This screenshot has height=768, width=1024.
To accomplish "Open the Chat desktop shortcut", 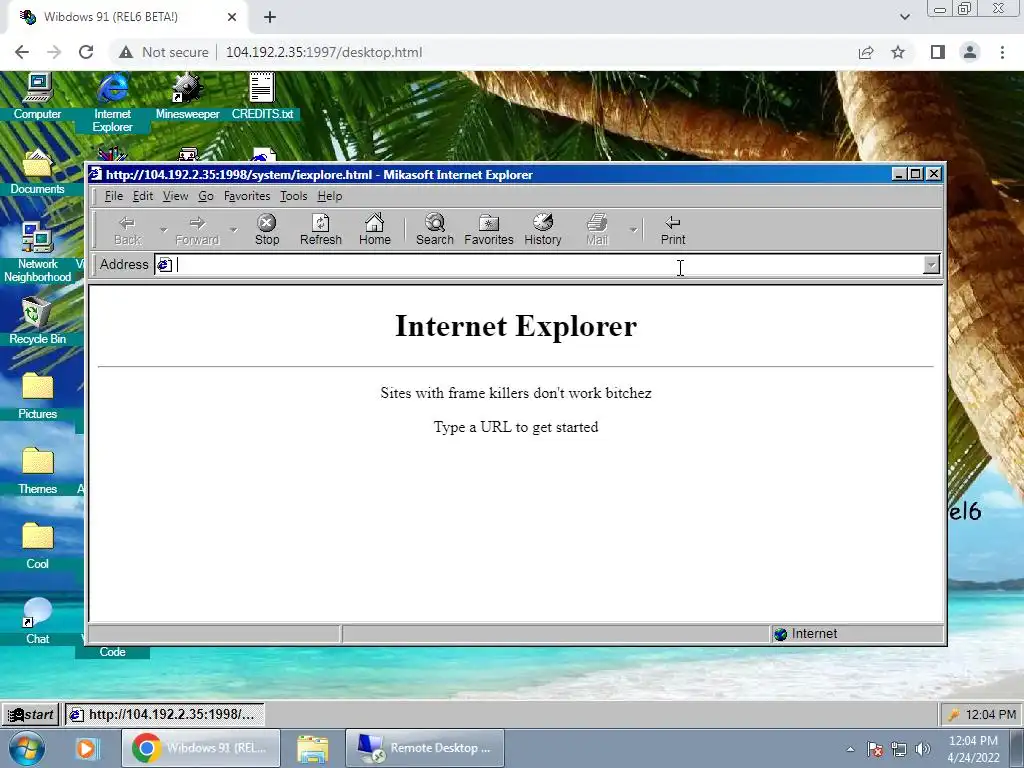I will tap(37, 621).
